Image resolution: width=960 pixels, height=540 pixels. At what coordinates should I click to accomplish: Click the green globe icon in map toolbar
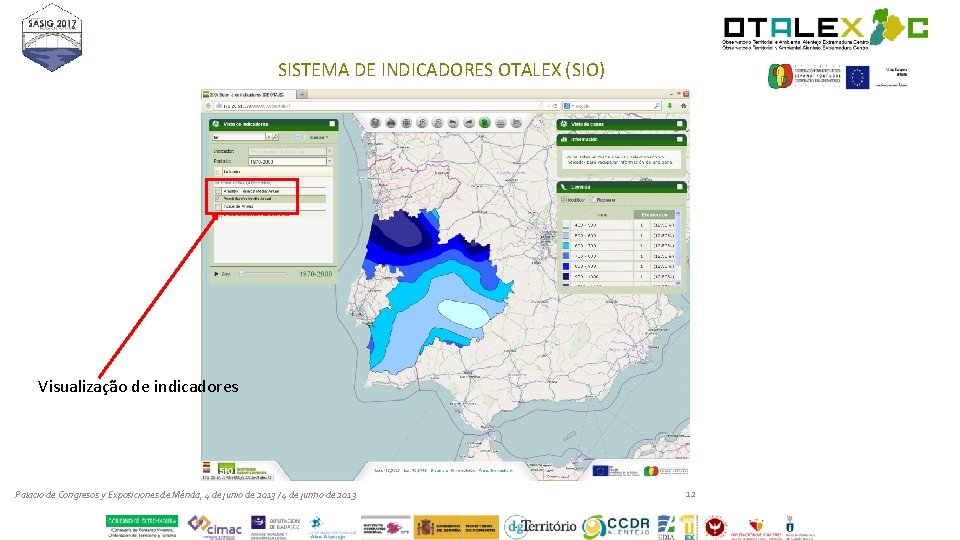(x=485, y=122)
